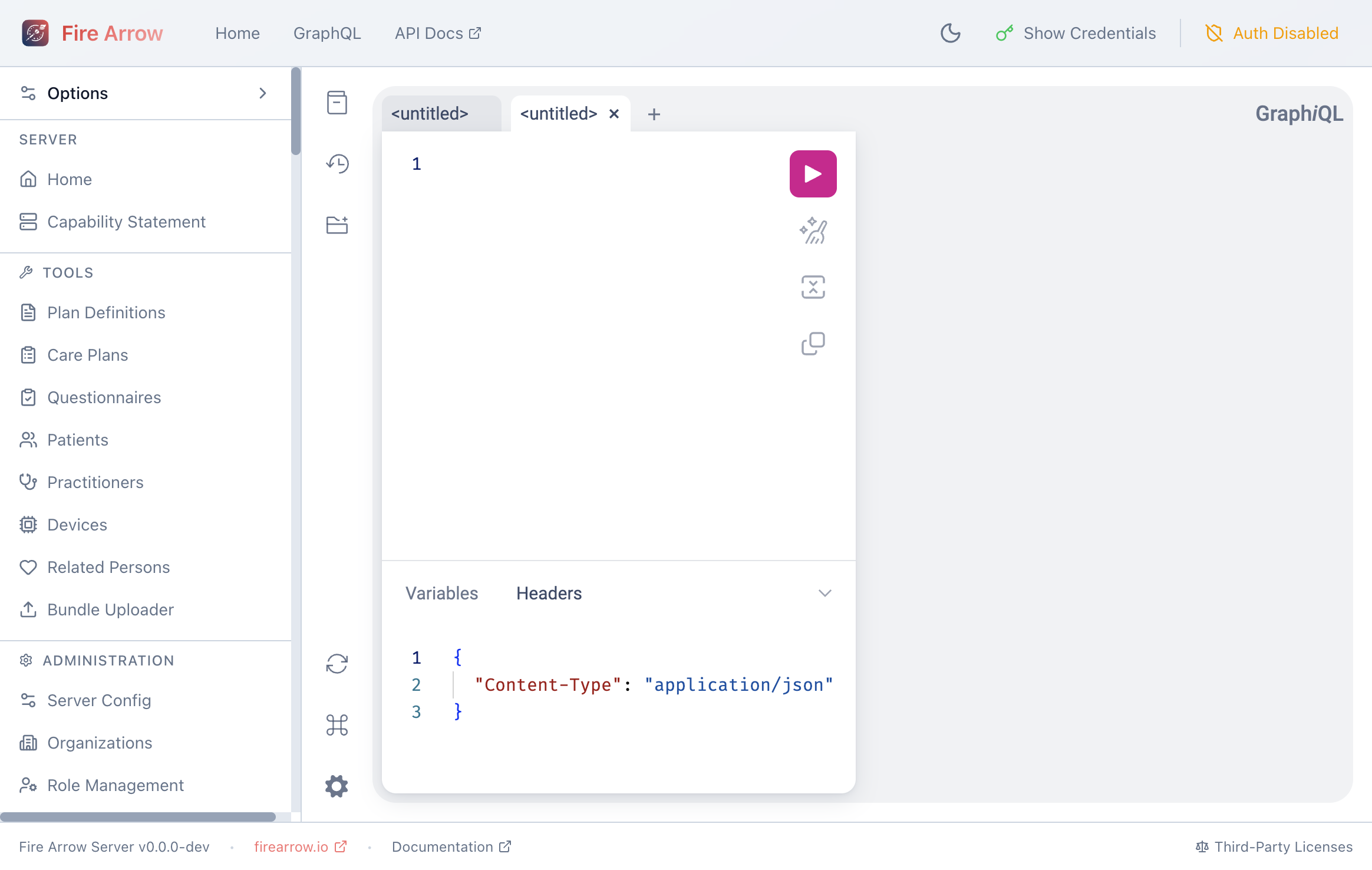This screenshot has width=1372, height=870.
Task: Merge fragments into the operation definition
Action: (x=813, y=286)
